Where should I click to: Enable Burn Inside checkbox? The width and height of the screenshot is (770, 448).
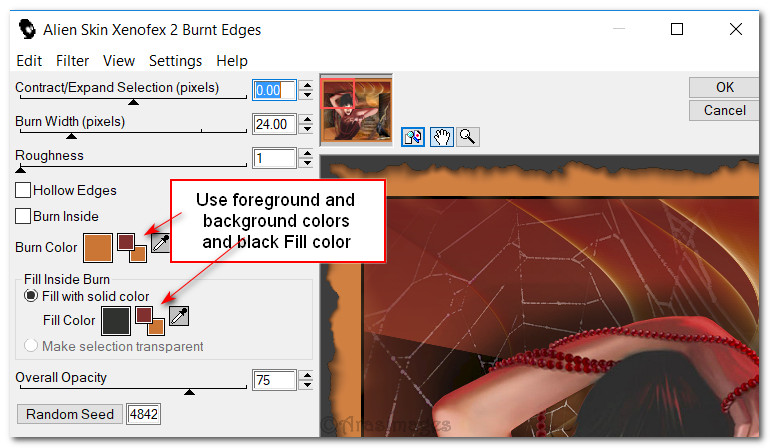(23, 216)
